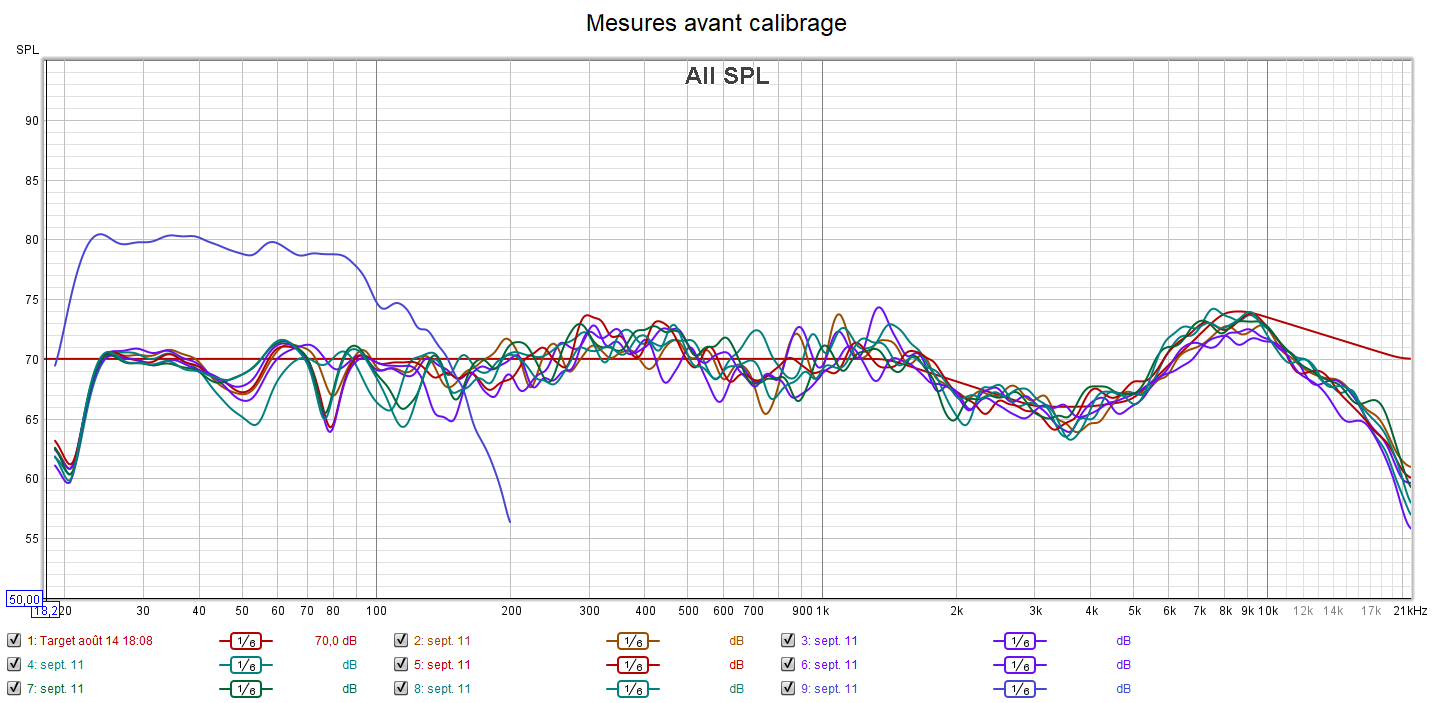The height and width of the screenshot is (703, 1433).
Task: Select the "2: sept. 11" legend label
Action: (x=442, y=641)
